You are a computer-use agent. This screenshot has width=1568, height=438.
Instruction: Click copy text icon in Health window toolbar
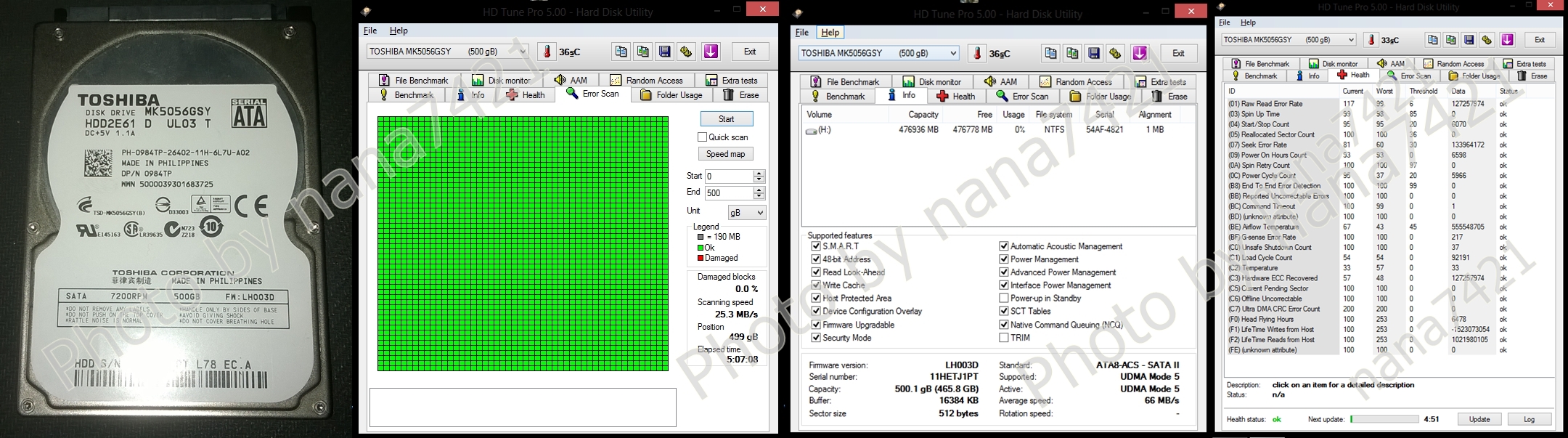pos(1432,40)
